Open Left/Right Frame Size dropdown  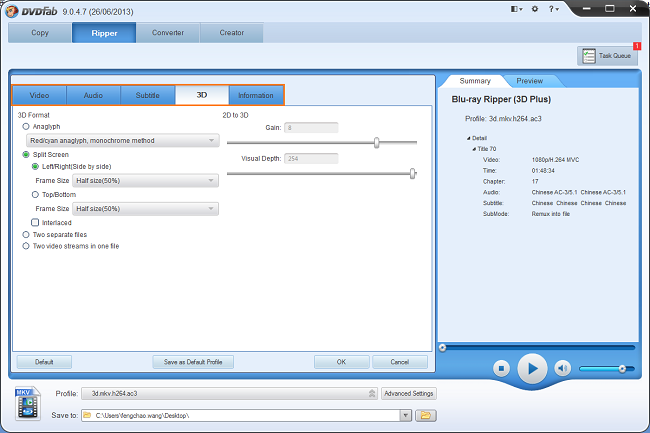145,181
